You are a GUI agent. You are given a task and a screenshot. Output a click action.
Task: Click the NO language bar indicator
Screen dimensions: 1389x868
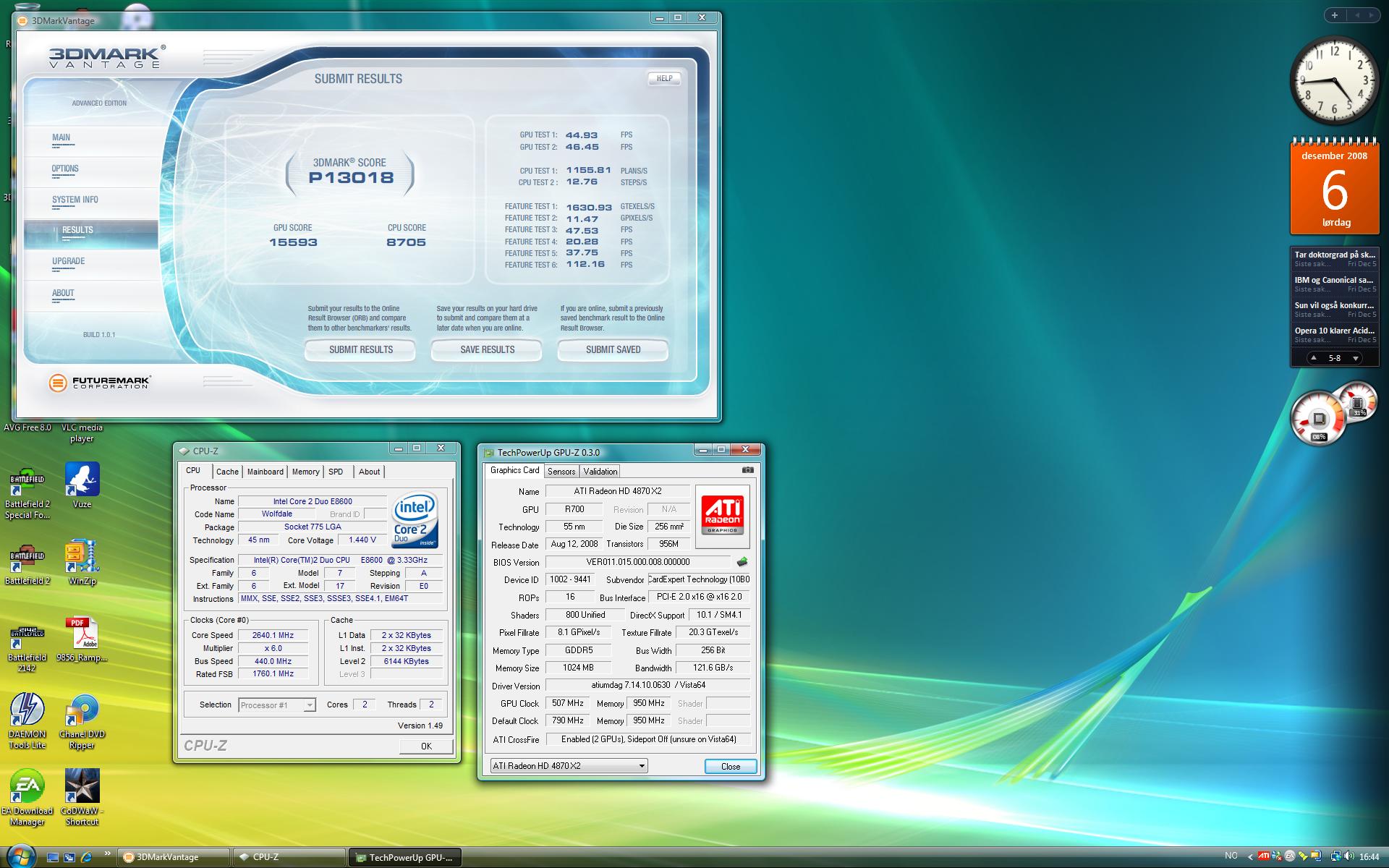(1231, 856)
